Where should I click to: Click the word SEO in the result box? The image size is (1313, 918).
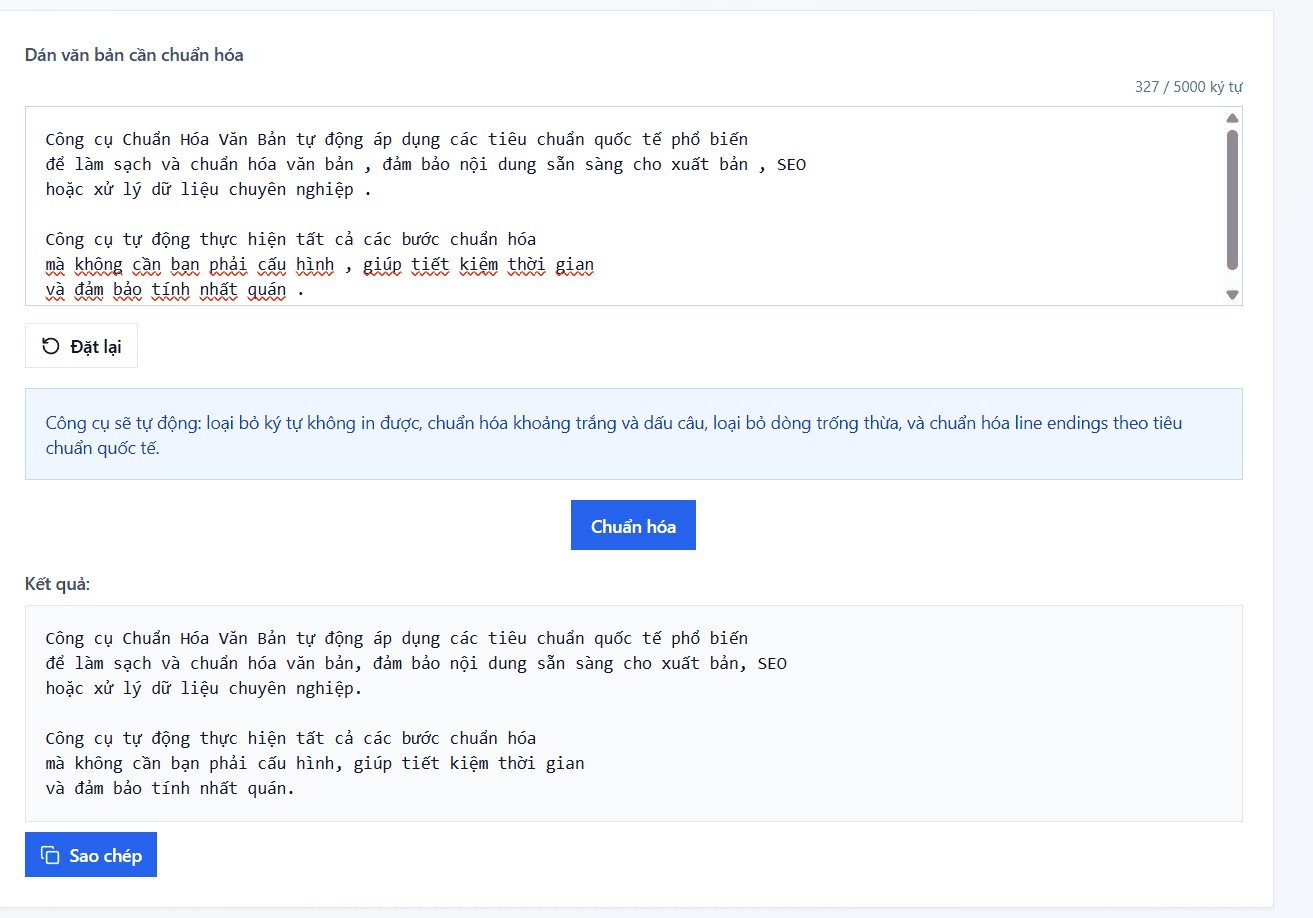click(772, 663)
